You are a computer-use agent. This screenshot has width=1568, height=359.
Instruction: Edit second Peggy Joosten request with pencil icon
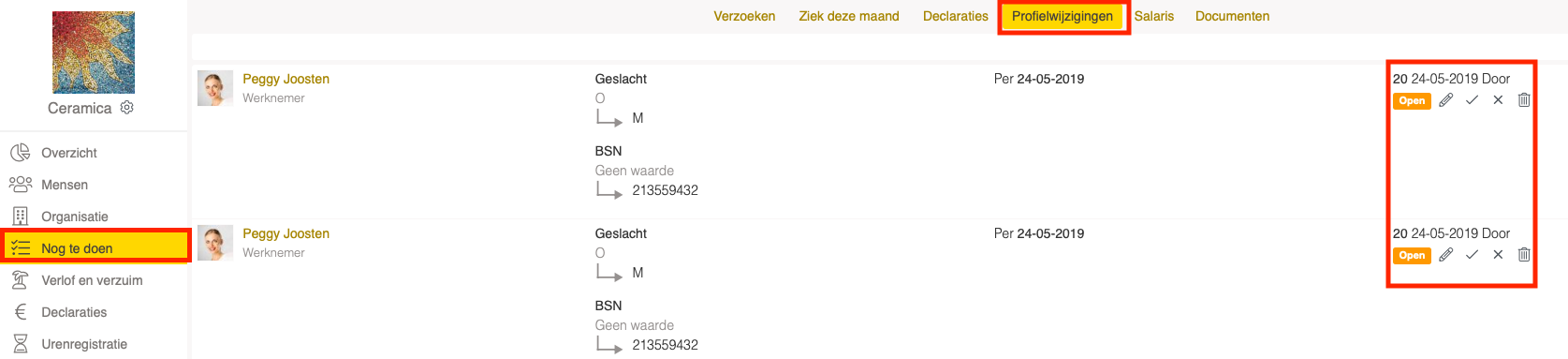point(1446,255)
